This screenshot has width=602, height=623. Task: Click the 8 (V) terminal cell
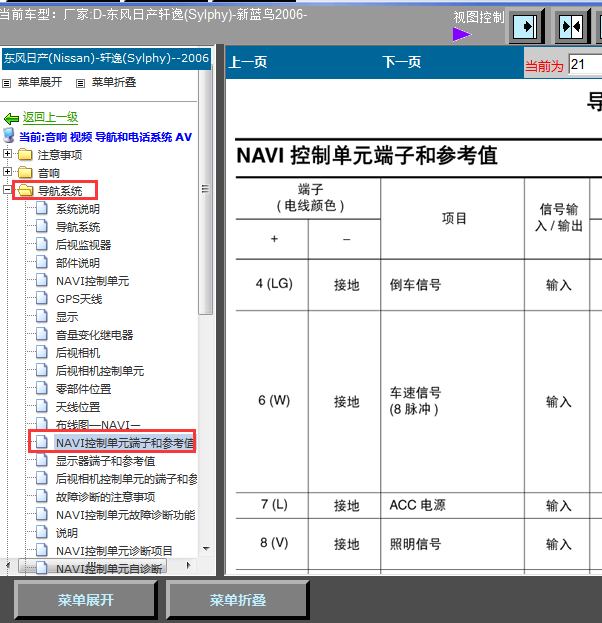[x=274, y=543]
